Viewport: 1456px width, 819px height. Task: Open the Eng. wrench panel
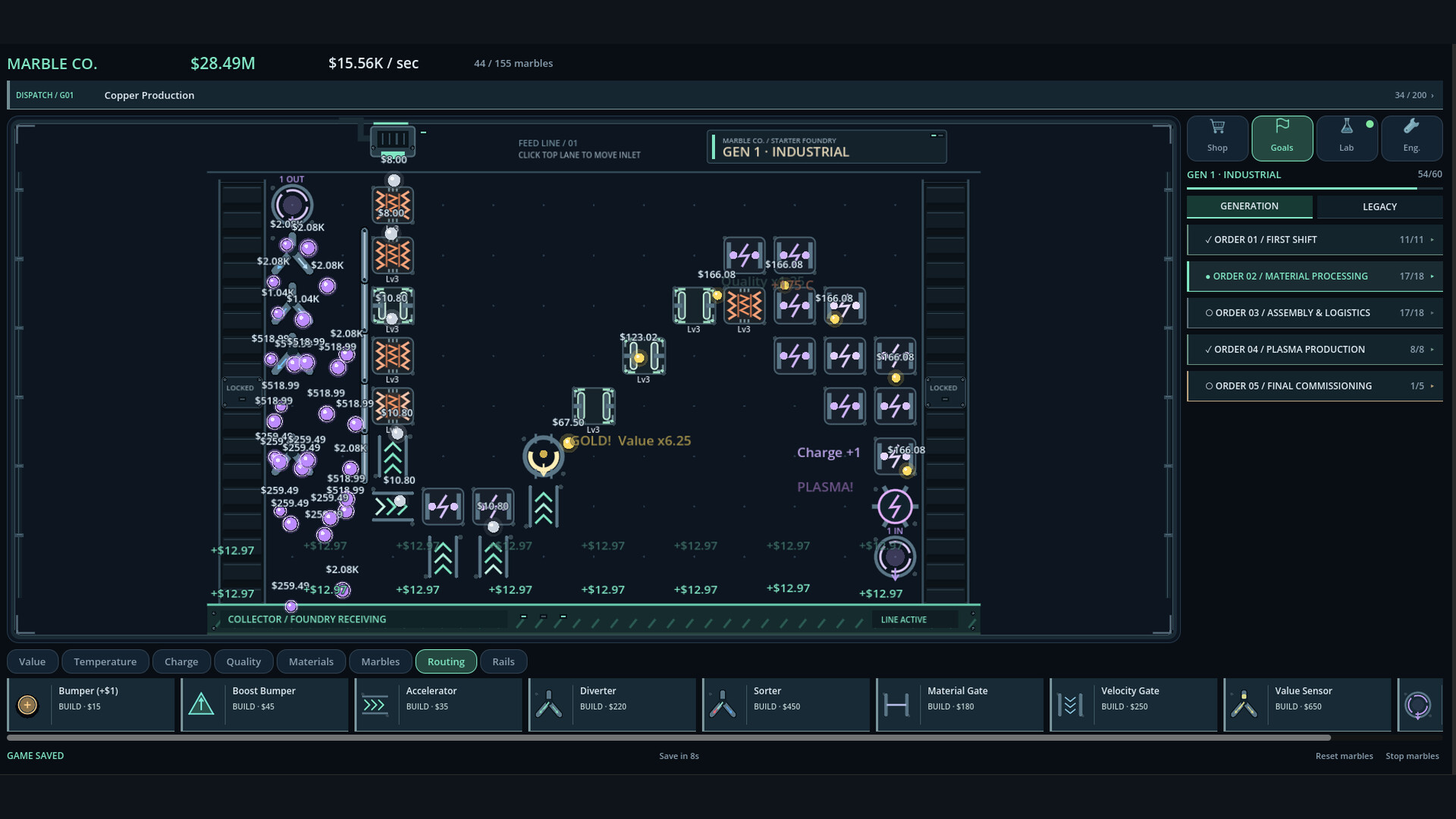1411,138
